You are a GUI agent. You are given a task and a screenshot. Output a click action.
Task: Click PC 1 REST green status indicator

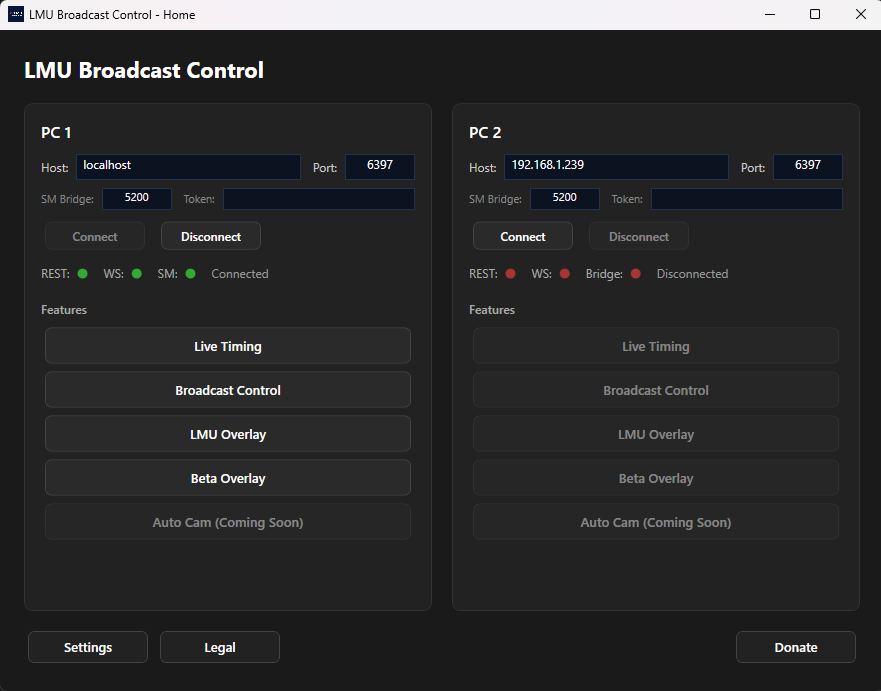[83, 274]
